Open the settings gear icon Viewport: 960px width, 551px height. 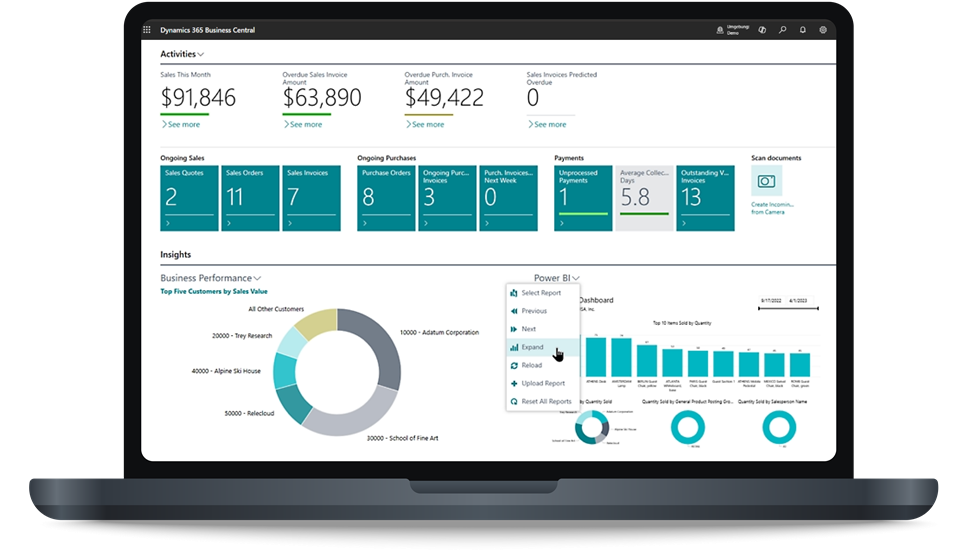(x=823, y=29)
